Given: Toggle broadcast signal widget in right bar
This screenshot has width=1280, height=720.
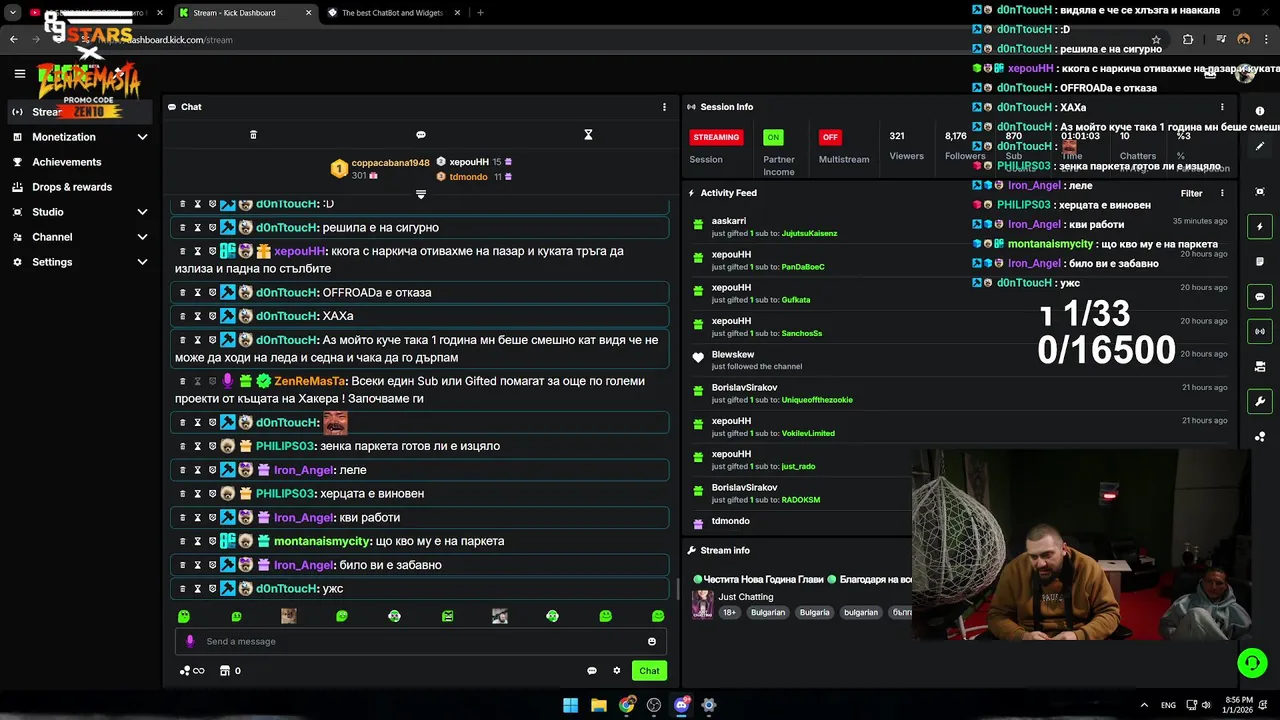Looking at the screenshot, I should (1260, 331).
